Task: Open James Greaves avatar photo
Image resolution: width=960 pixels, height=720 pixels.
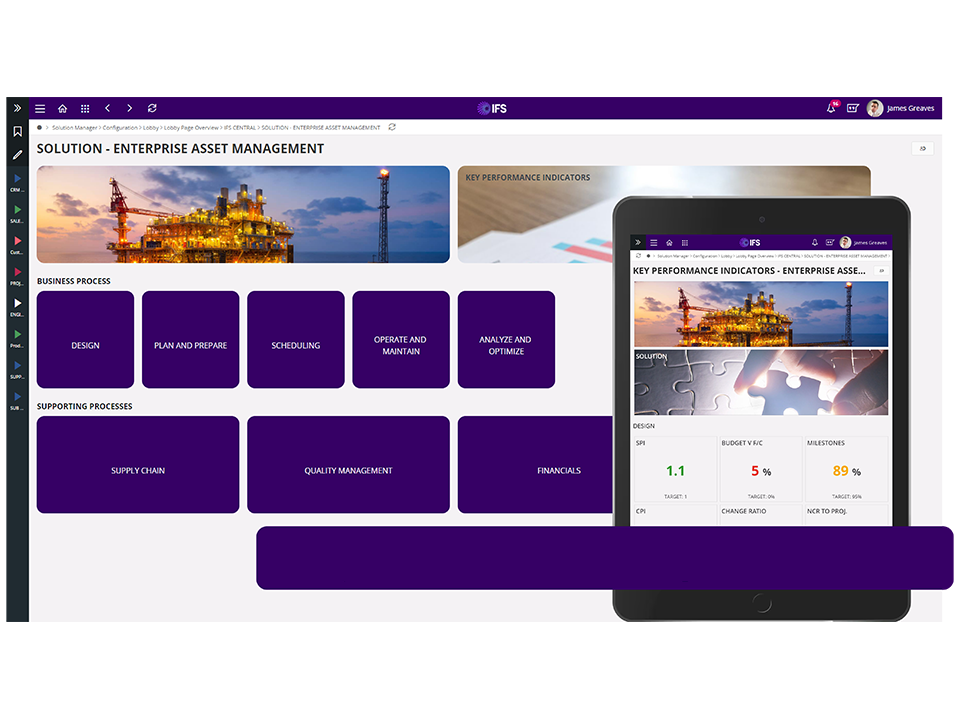Action: coord(875,108)
